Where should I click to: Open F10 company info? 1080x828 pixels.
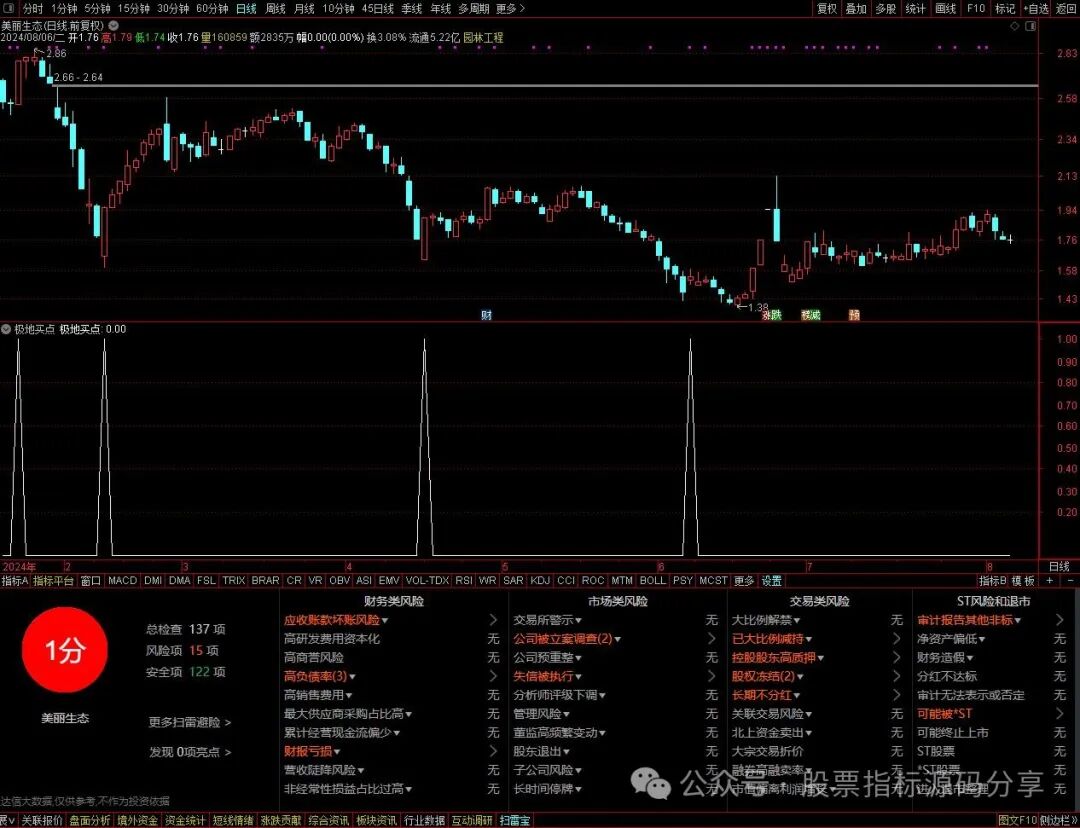(x=976, y=8)
